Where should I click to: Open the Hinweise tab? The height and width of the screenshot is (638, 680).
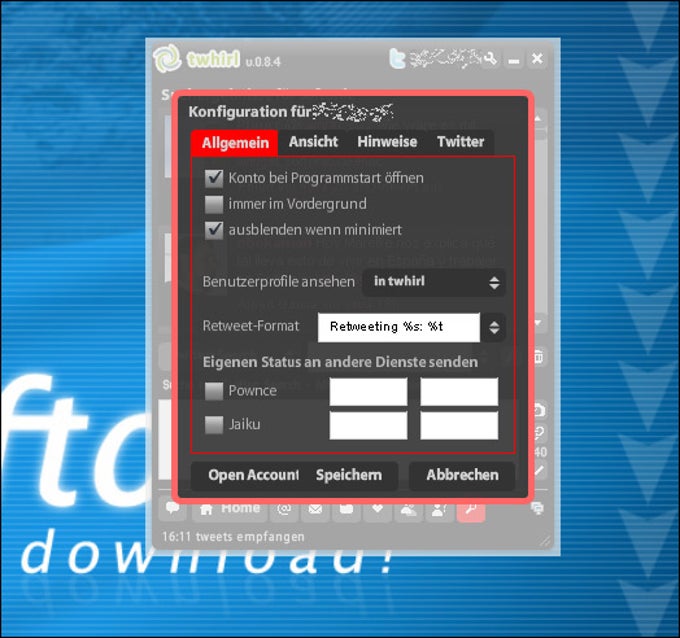pos(387,142)
